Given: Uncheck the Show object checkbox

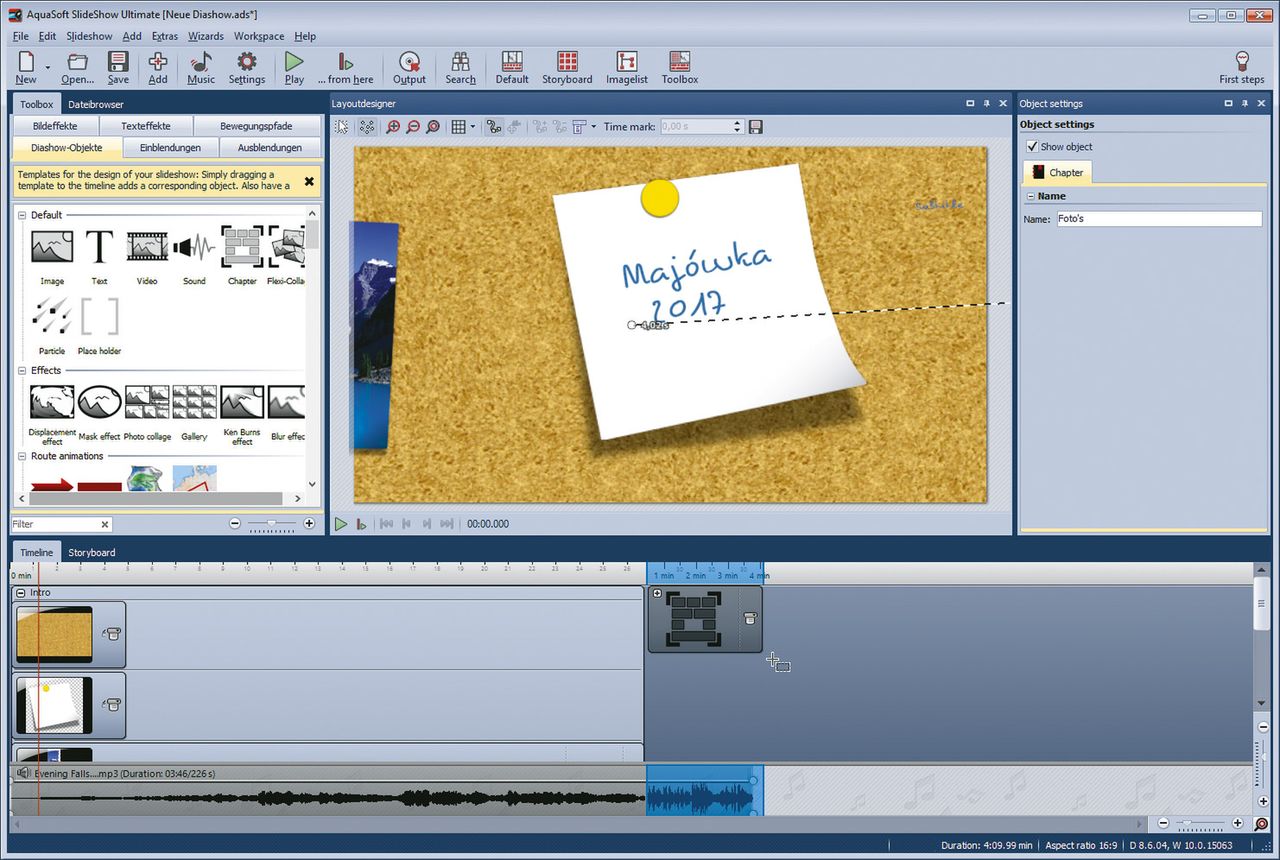Looking at the screenshot, I should pyautogui.click(x=1033, y=147).
